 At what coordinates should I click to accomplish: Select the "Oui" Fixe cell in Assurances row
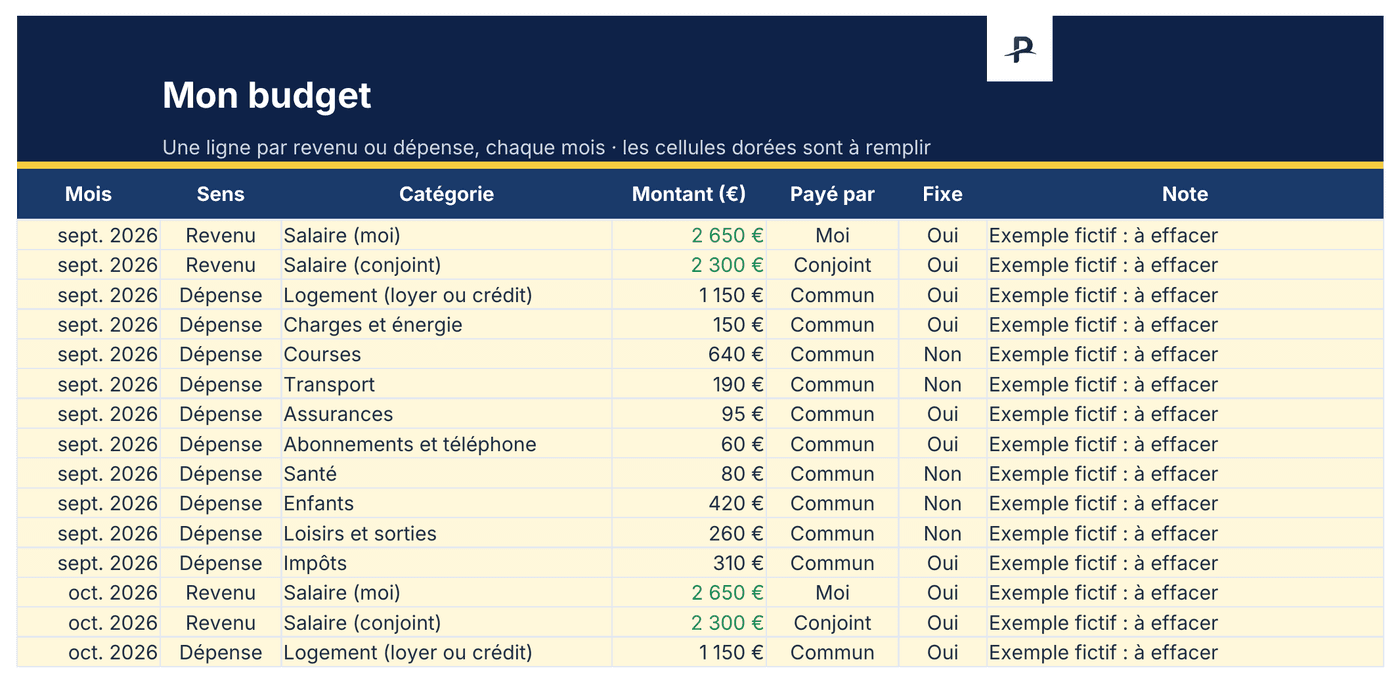pos(942,414)
